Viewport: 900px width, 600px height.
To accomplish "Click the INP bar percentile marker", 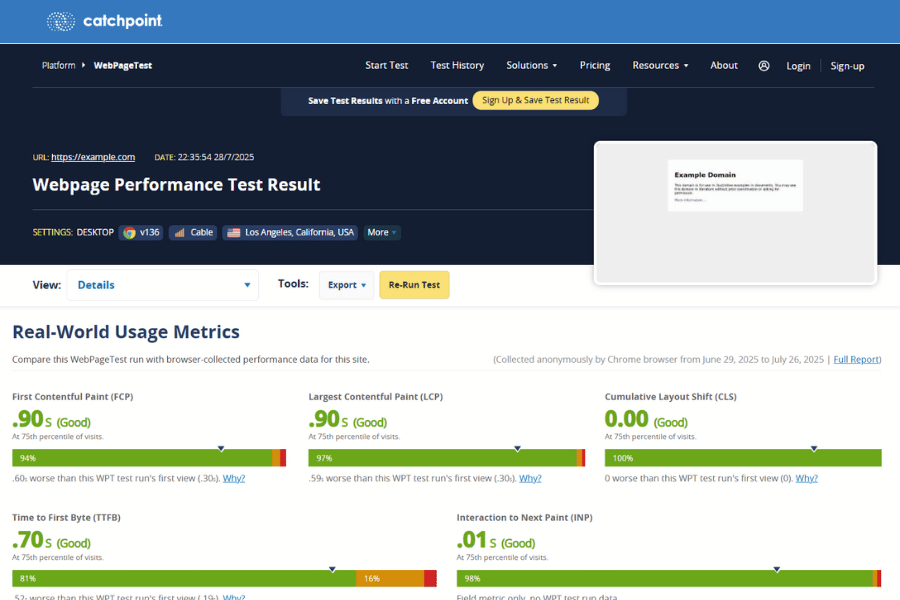I will [x=777, y=570].
